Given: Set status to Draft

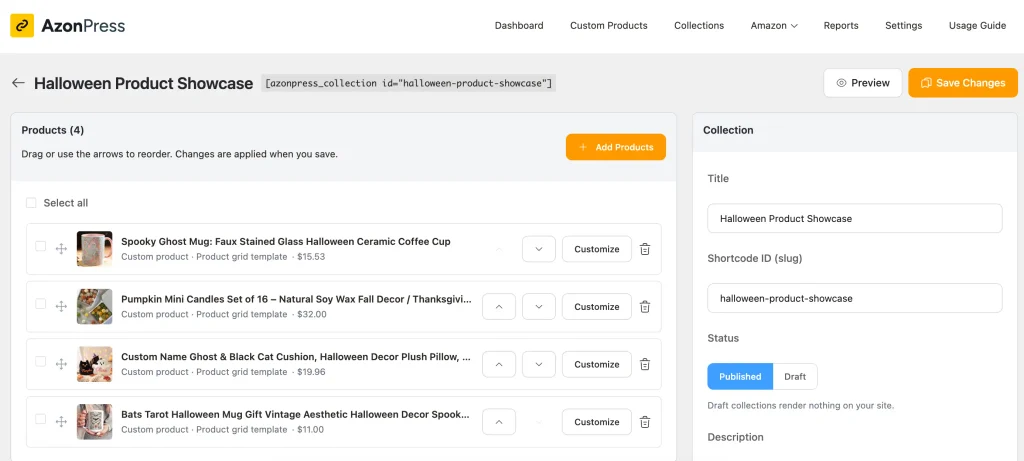Looking at the screenshot, I should point(795,376).
